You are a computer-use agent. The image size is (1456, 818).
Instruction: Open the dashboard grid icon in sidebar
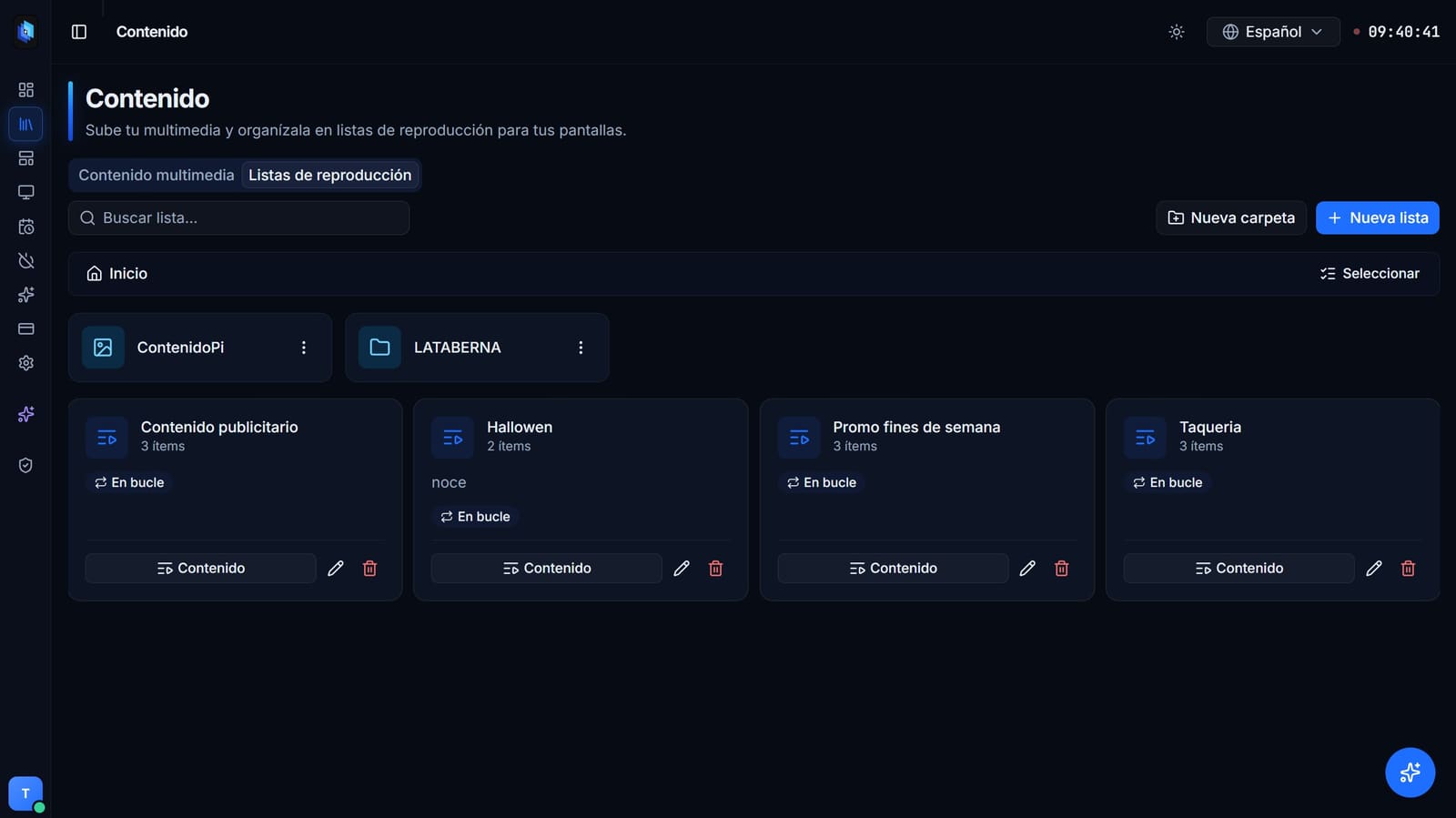[25, 89]
